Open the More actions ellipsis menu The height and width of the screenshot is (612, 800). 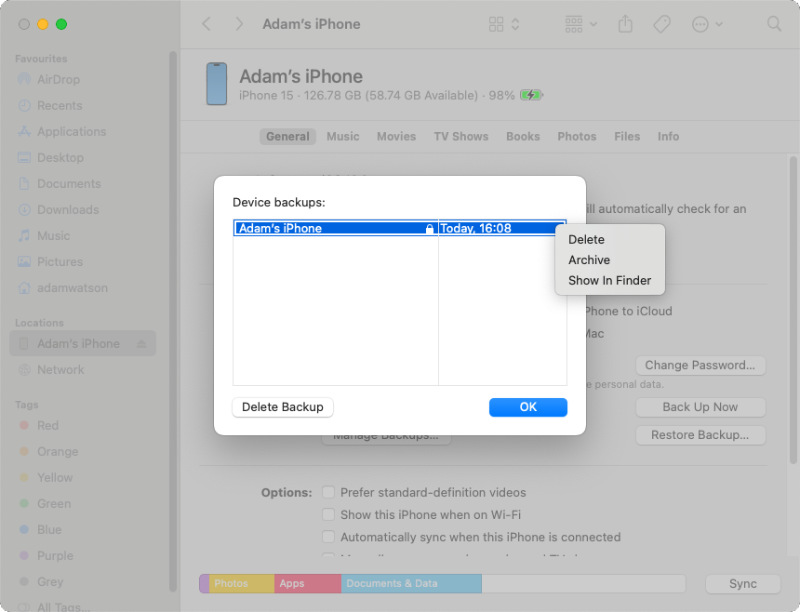click(707, 24)
